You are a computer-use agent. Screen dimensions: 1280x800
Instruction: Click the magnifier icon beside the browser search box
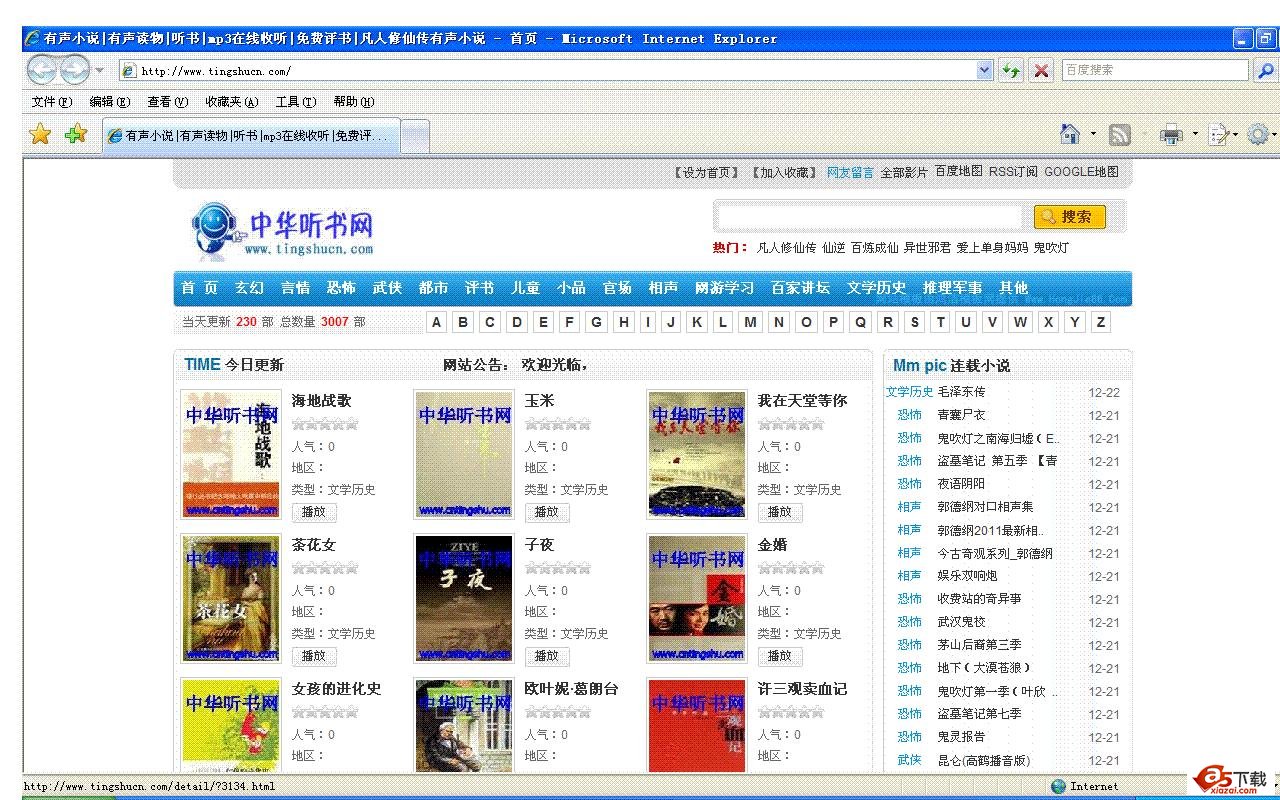(1266, 70)
